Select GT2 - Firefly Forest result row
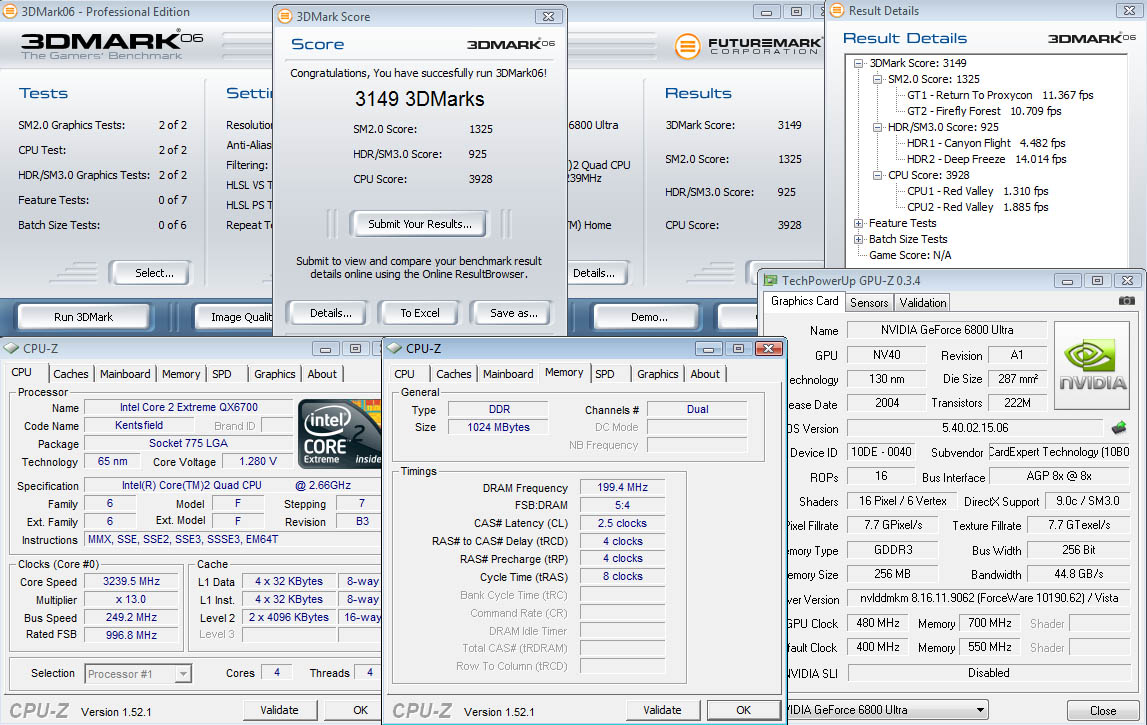 tap(984, 111)
